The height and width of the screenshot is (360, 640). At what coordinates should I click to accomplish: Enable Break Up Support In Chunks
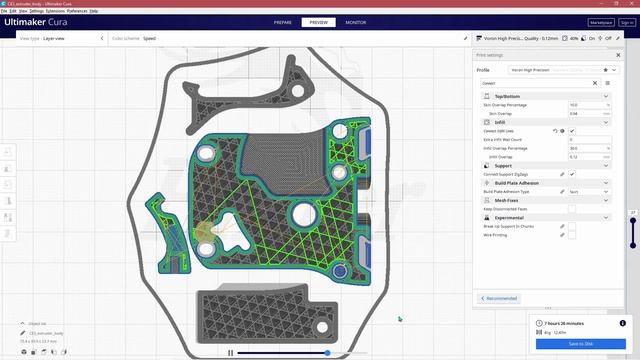point(572,226)
